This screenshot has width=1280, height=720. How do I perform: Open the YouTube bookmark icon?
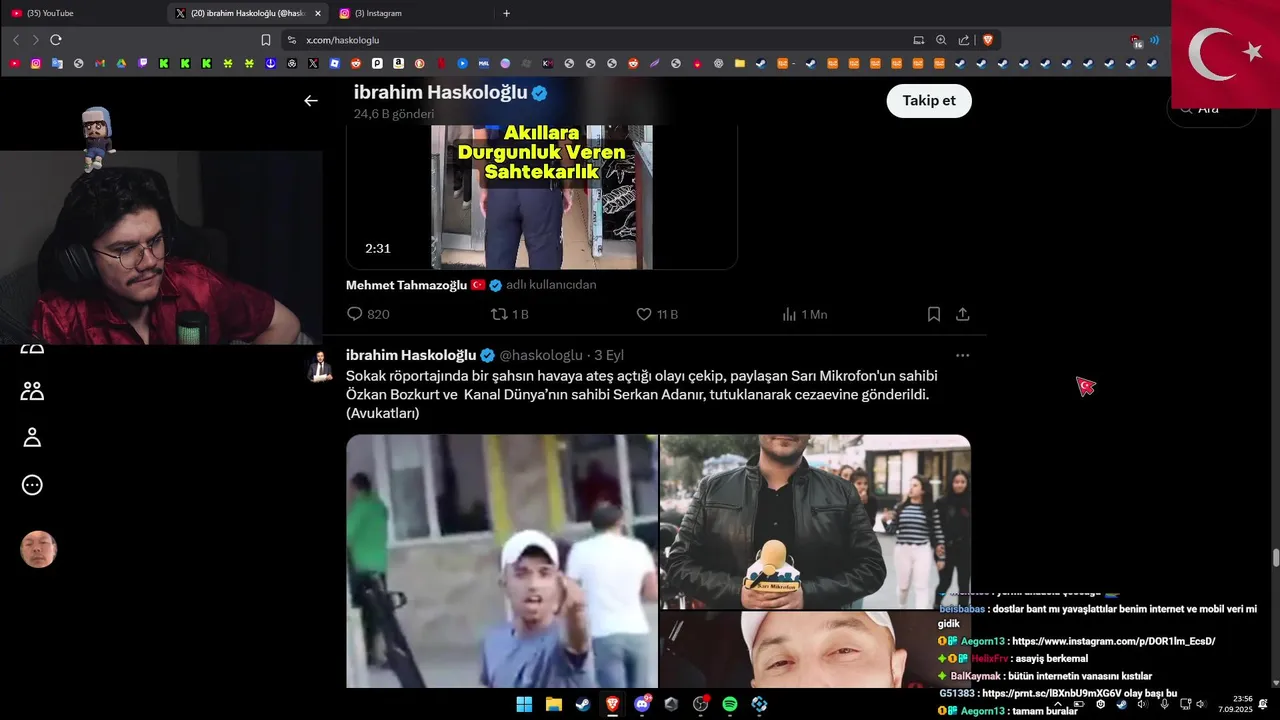coord(15,63)
